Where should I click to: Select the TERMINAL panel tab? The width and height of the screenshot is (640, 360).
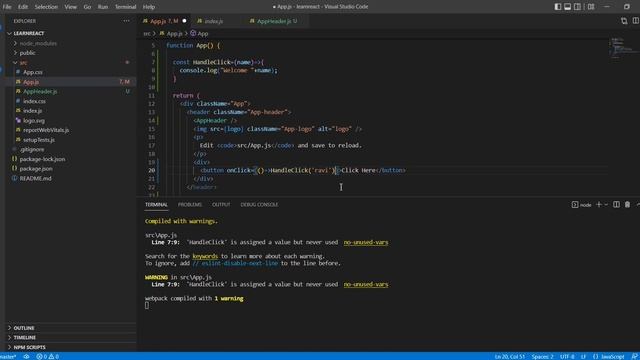156,204
